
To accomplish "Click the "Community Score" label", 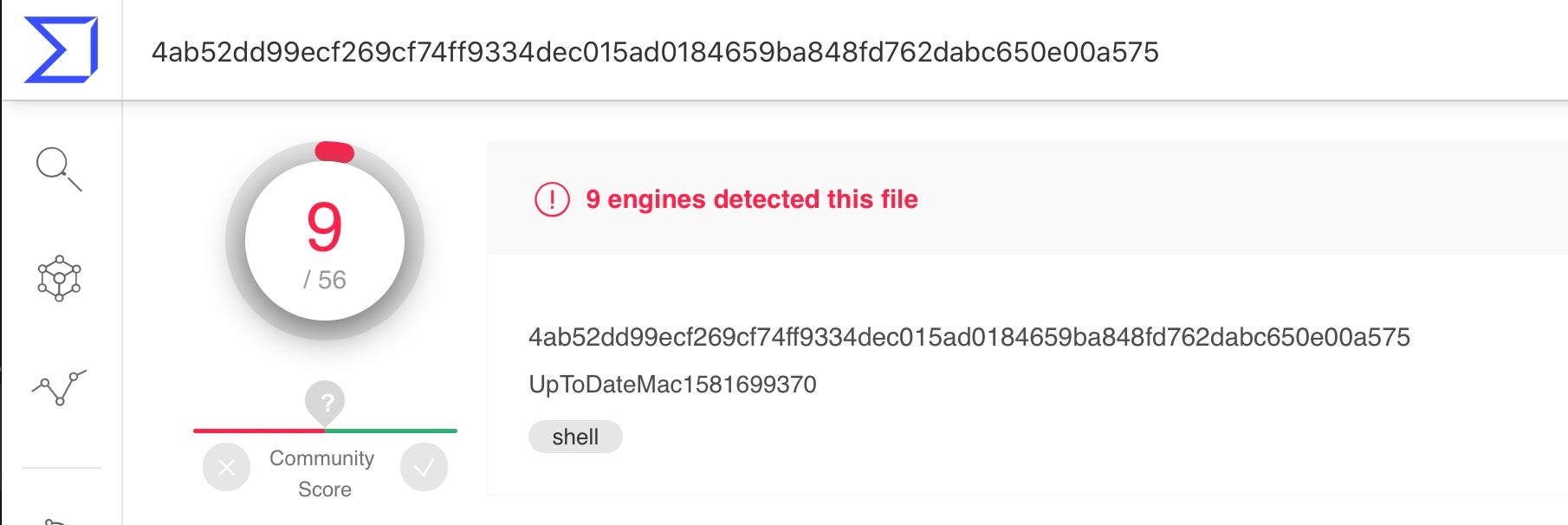I will pyautogui.click(x=323, y=473).
